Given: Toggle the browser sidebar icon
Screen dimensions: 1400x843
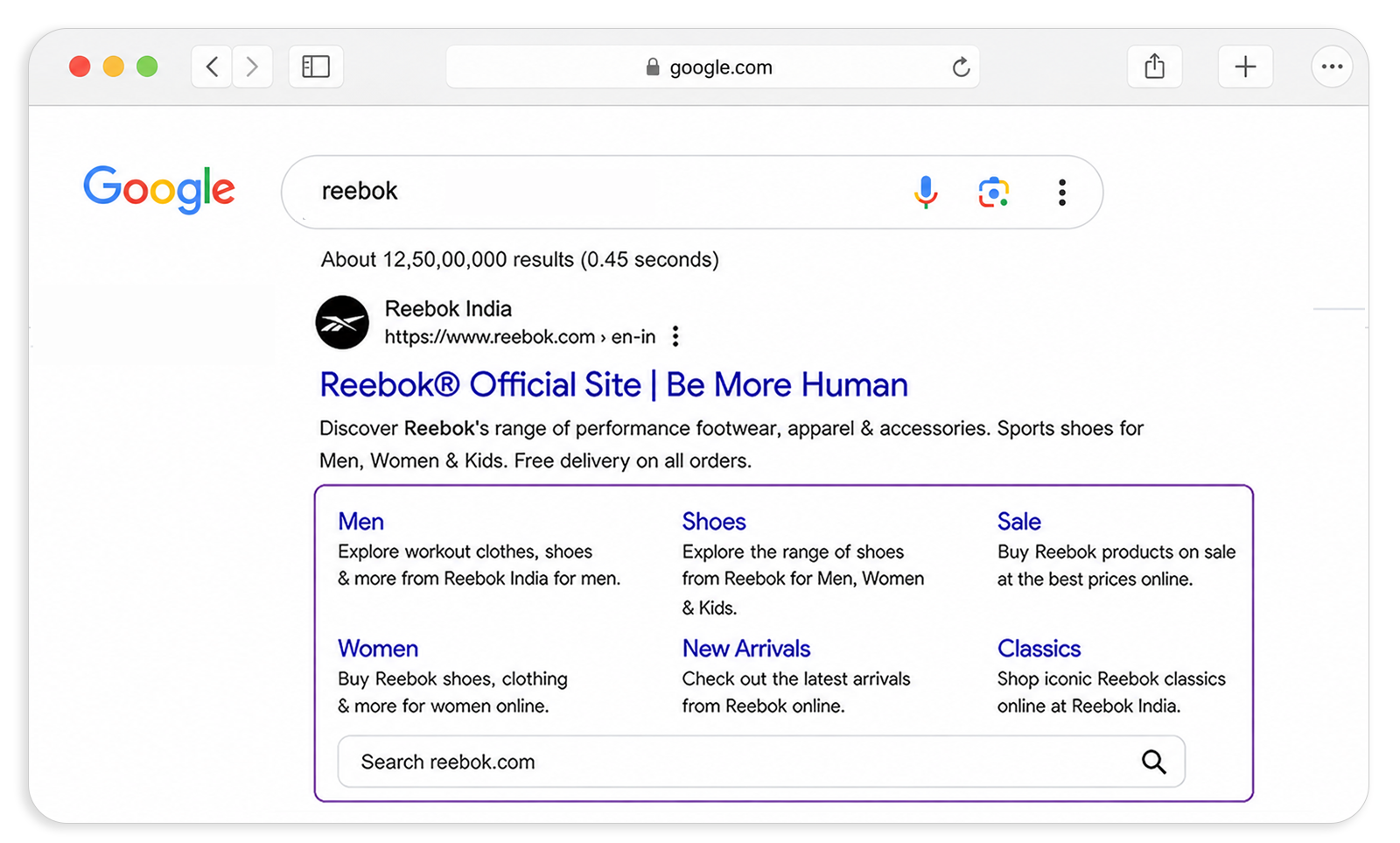Looking at the screenshot, I should [x=316, y=67].
